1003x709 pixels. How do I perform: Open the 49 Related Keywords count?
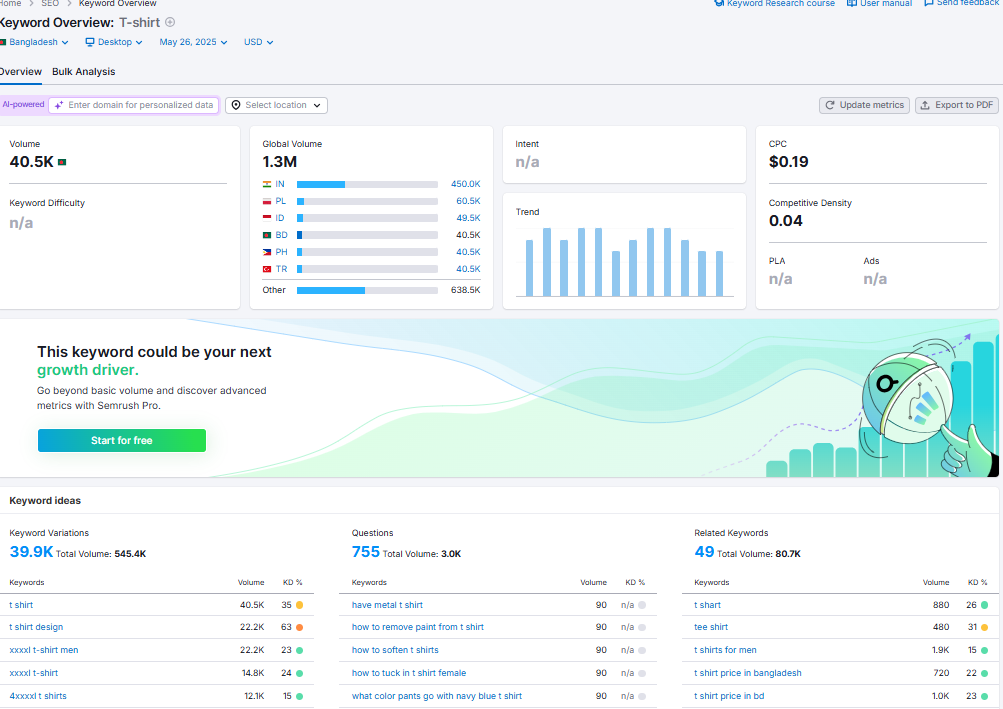click(704, 552)
